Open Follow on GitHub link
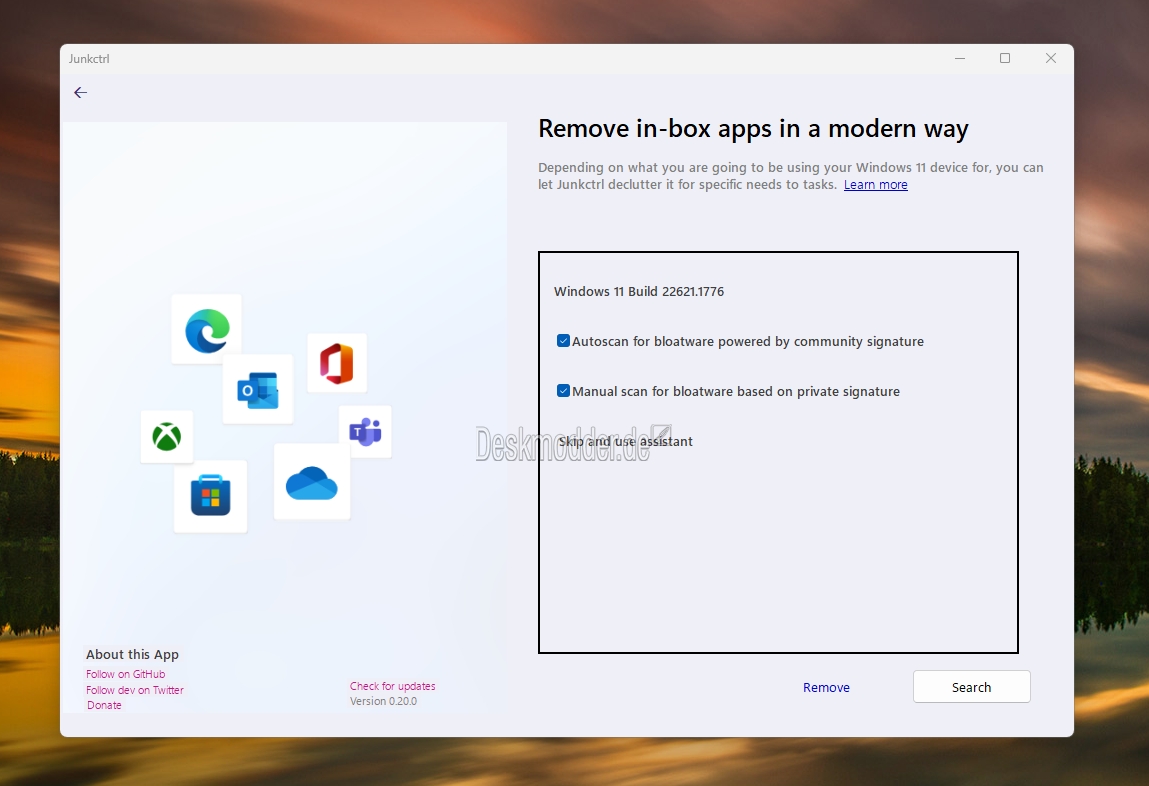This screenshot has width=1149, height=786. coord(125,674)
